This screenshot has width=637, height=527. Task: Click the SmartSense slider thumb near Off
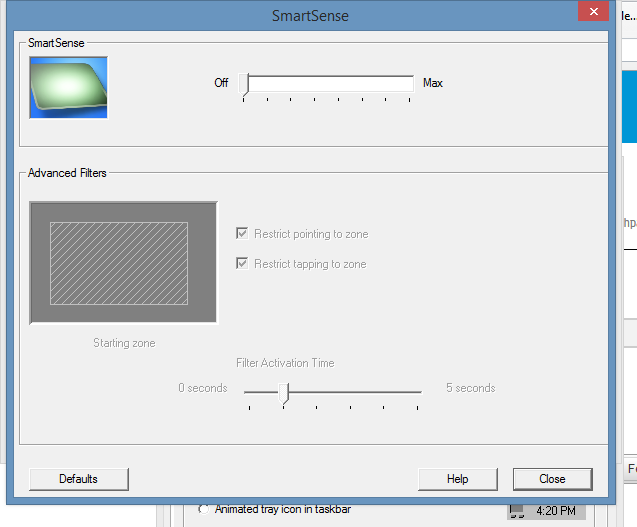tap(245, 84)
